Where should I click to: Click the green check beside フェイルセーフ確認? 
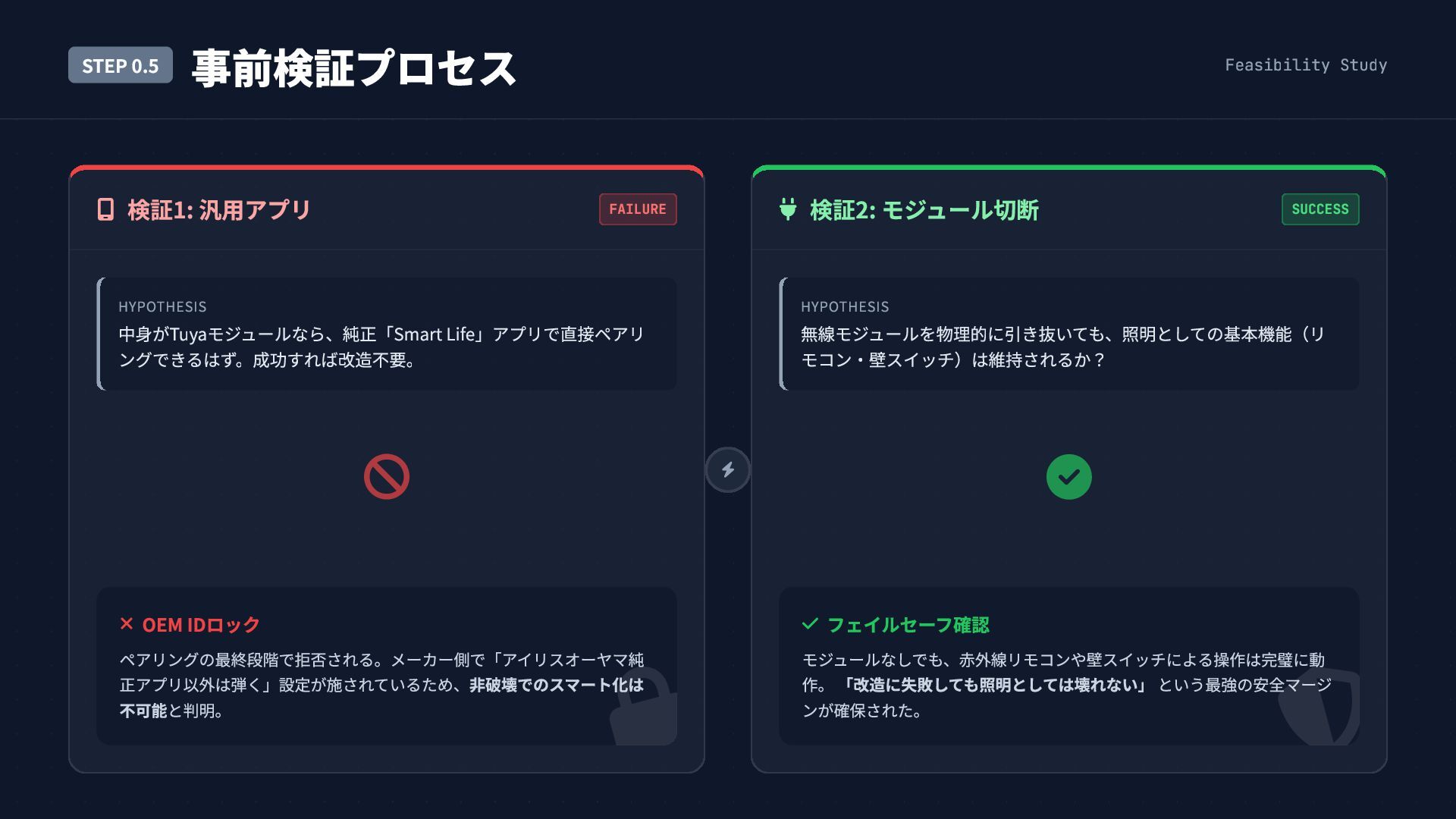(810, 624)
